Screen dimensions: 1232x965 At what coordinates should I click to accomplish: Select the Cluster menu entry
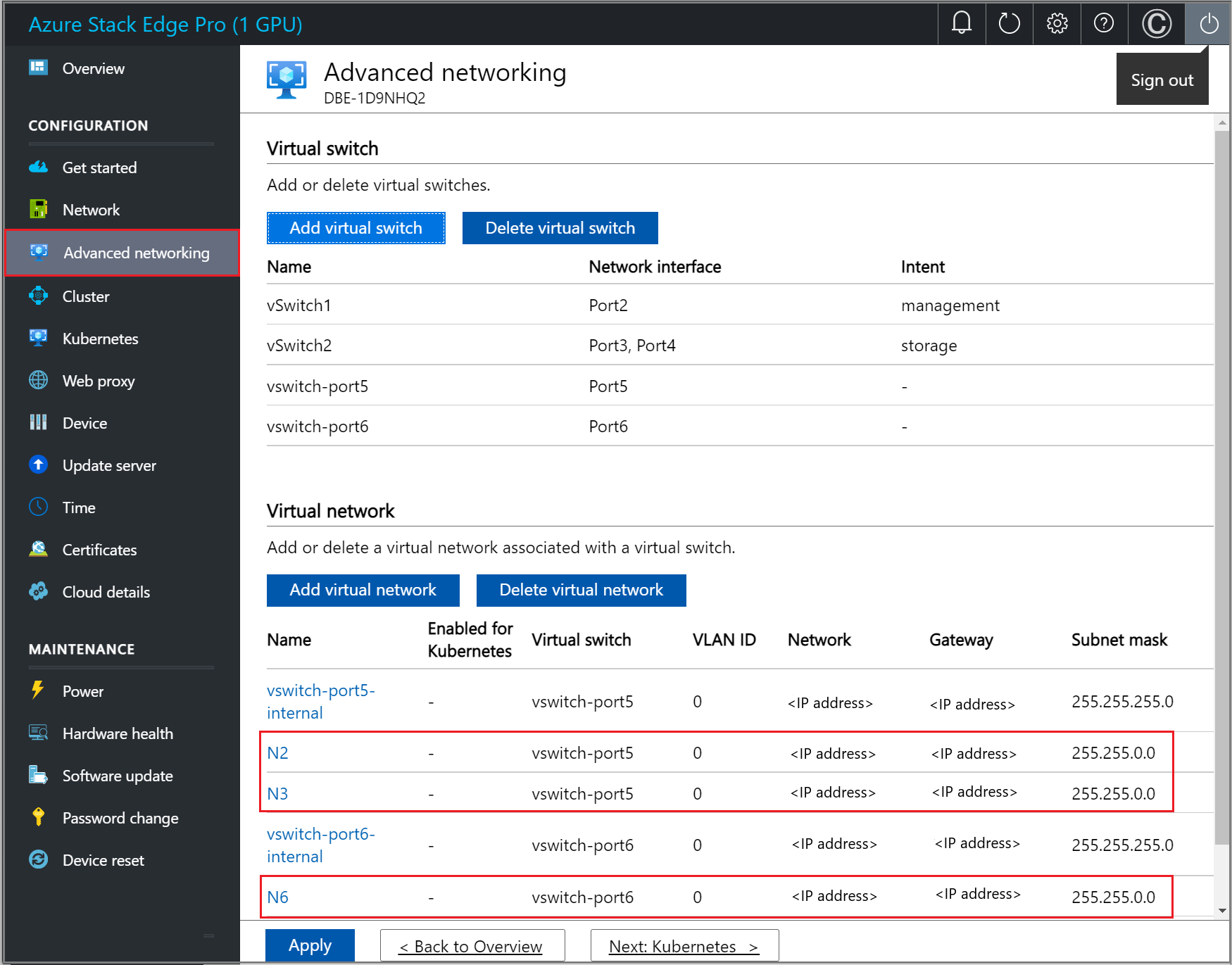coord(85,296)
